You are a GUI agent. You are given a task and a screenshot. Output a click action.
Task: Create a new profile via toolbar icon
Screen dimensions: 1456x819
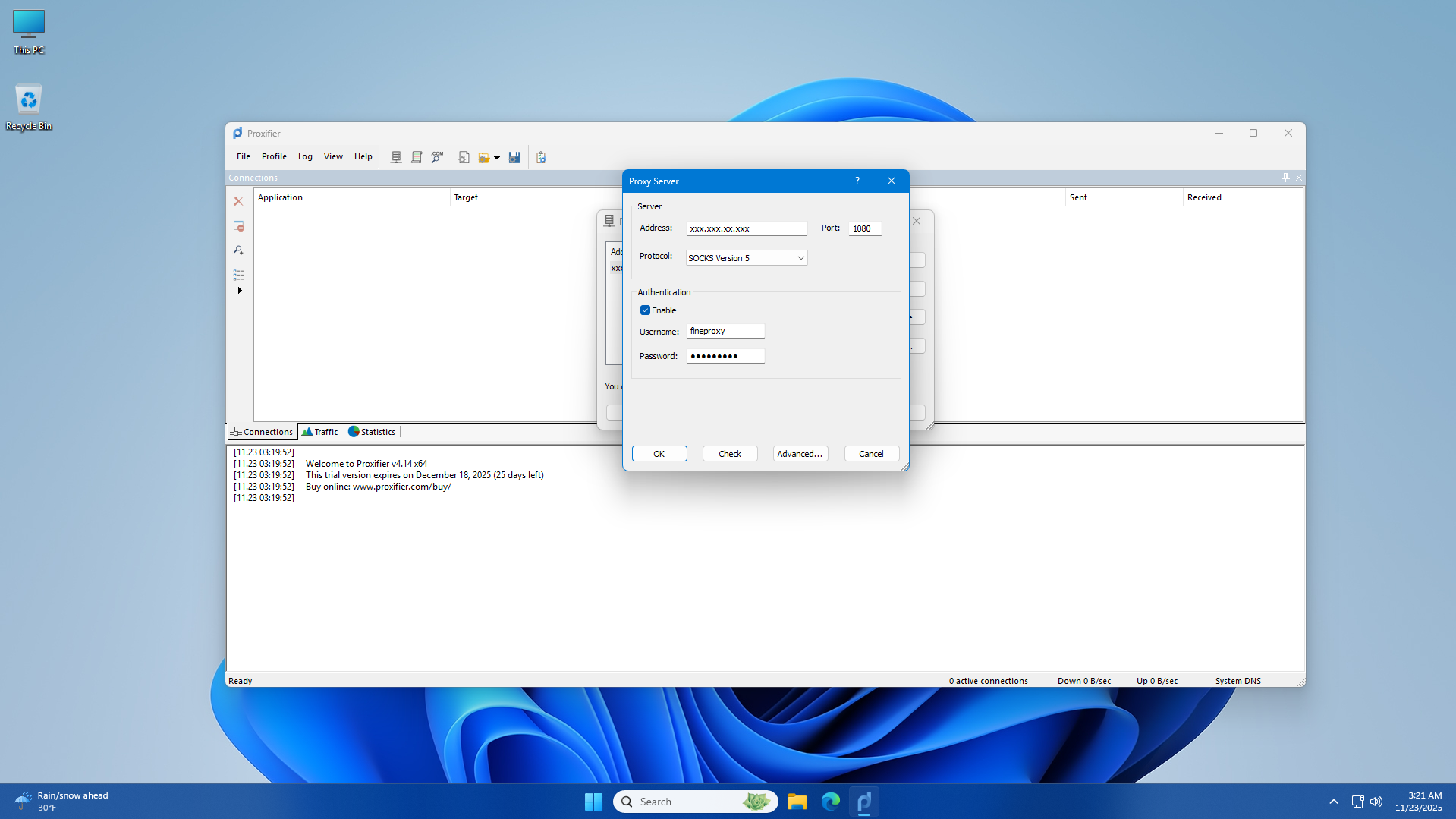[464, 157]
